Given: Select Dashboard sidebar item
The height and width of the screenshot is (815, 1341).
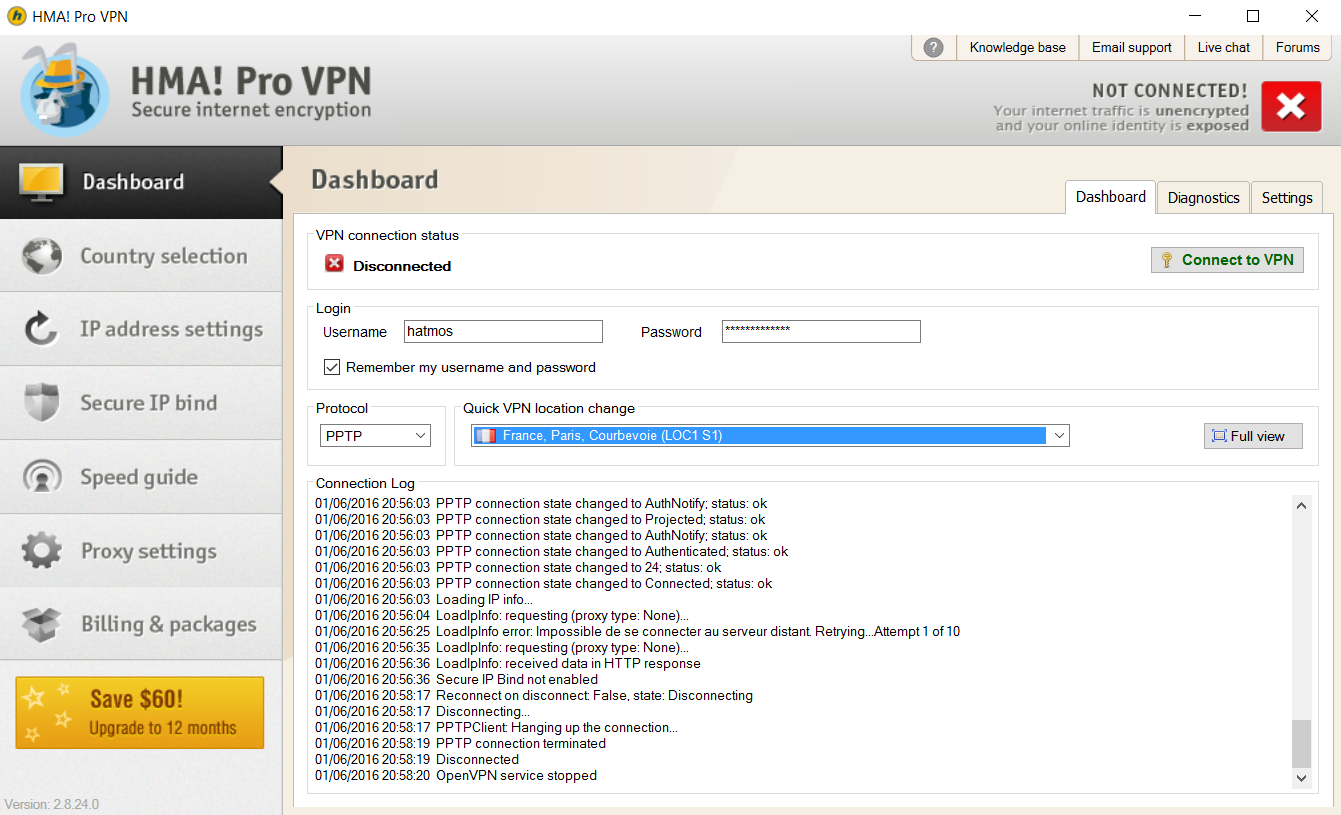Looking at the screenshot, I should coord(141,182).
